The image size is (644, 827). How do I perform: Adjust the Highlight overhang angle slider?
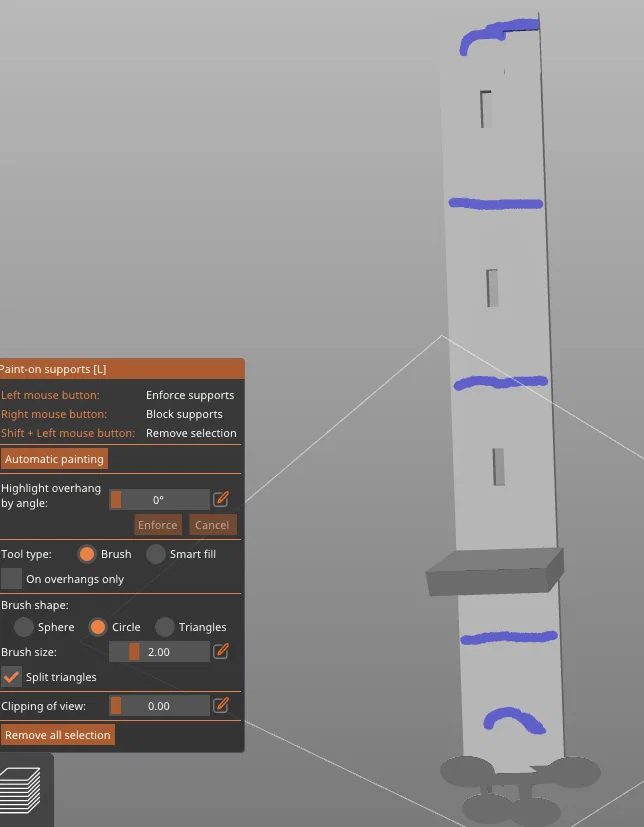coord(159,499)
